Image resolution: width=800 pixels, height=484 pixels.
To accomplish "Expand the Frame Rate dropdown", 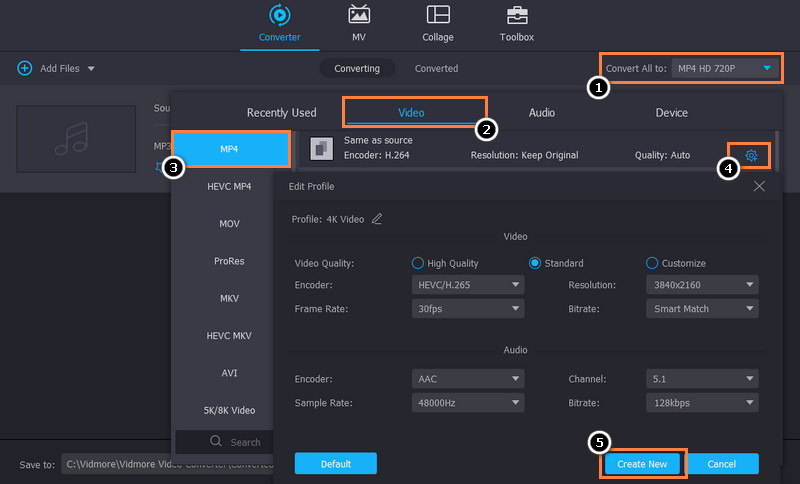I will (x=468, y=309).
